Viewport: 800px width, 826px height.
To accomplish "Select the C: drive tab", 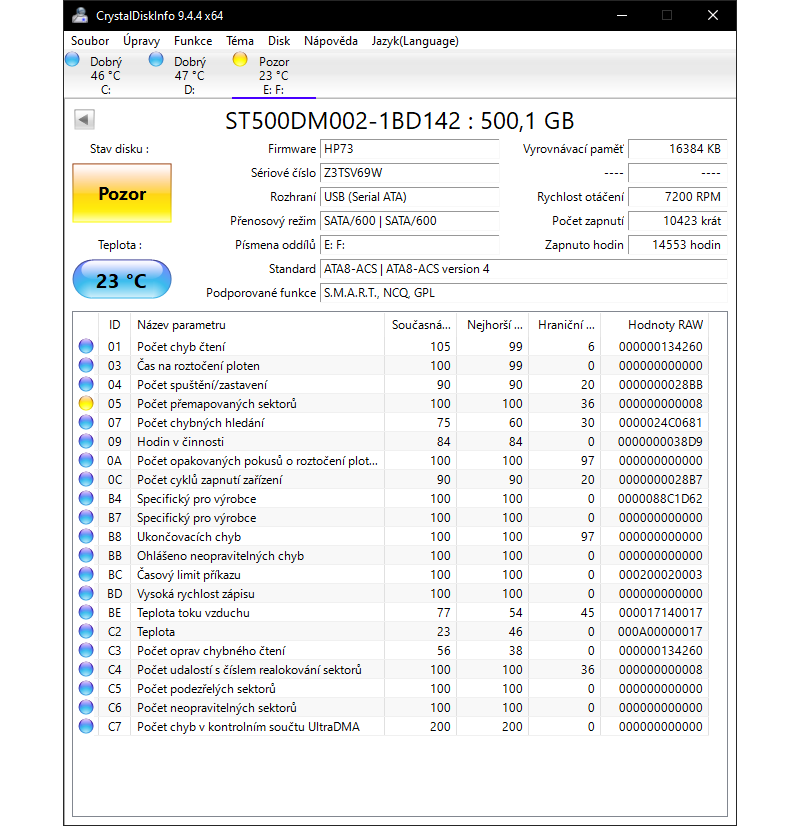I will [x=105, y=75].
